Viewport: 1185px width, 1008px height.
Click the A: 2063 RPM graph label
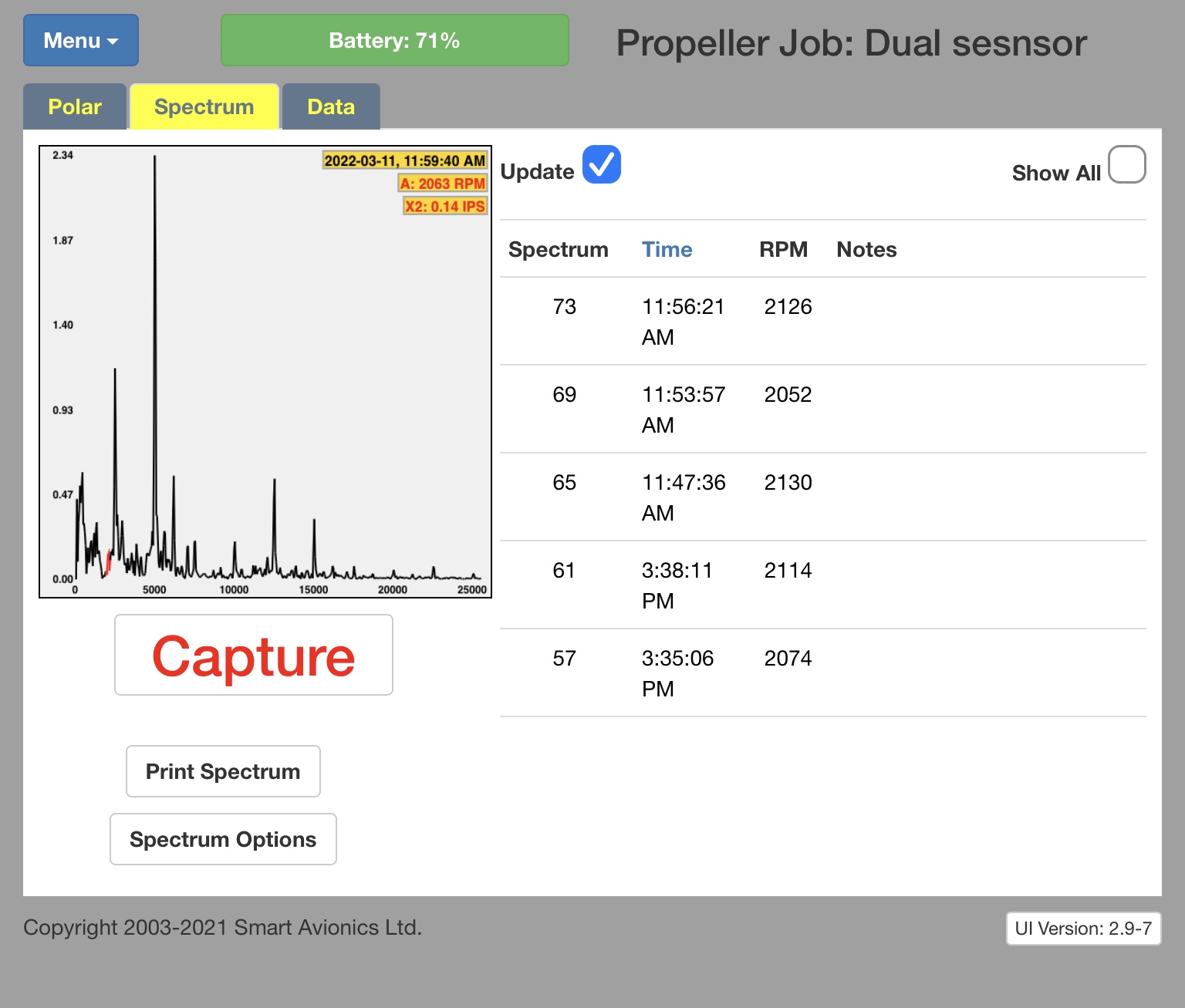tap(443, 184)
